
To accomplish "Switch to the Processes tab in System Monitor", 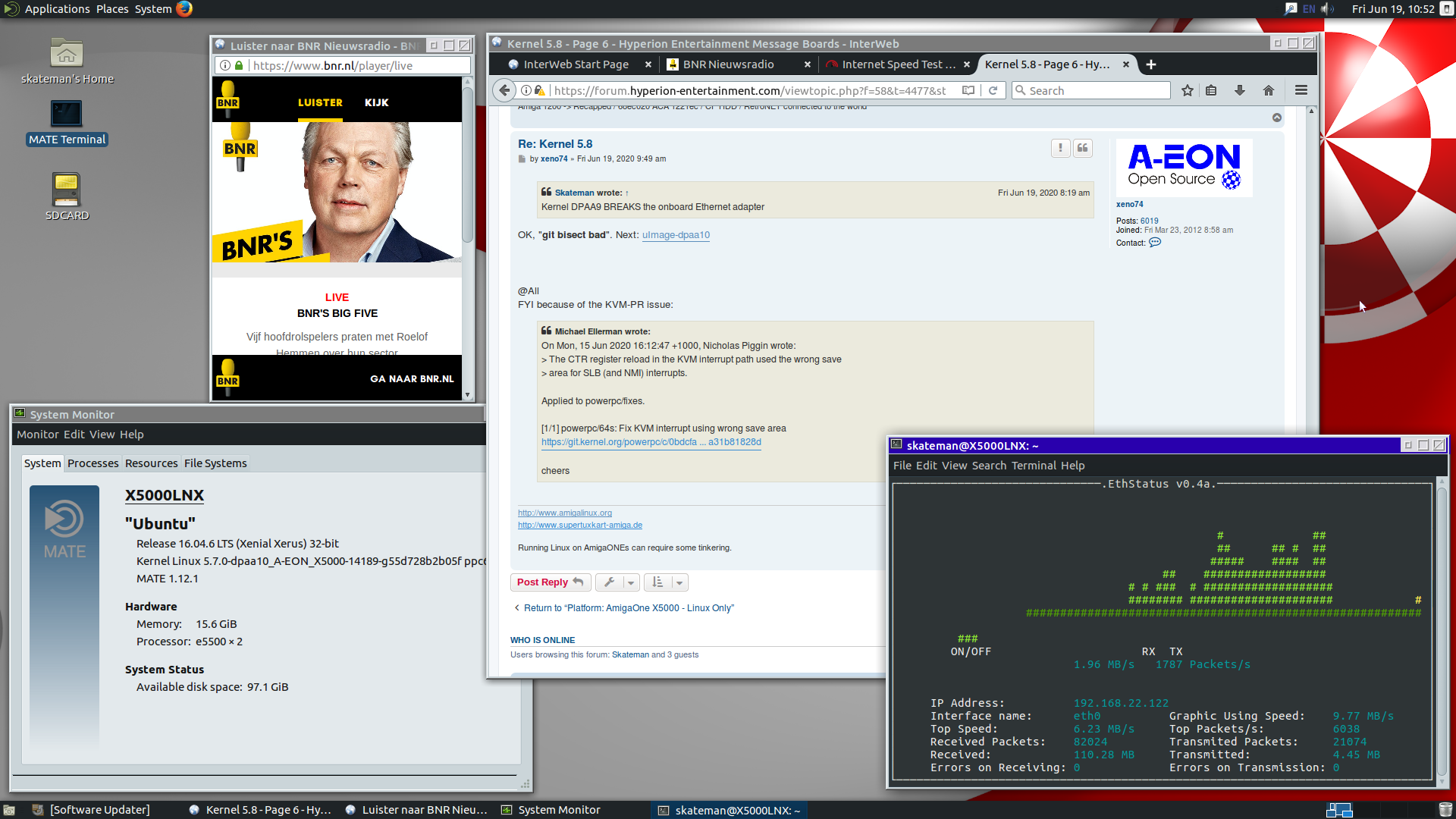I will [x=93, y=463].
